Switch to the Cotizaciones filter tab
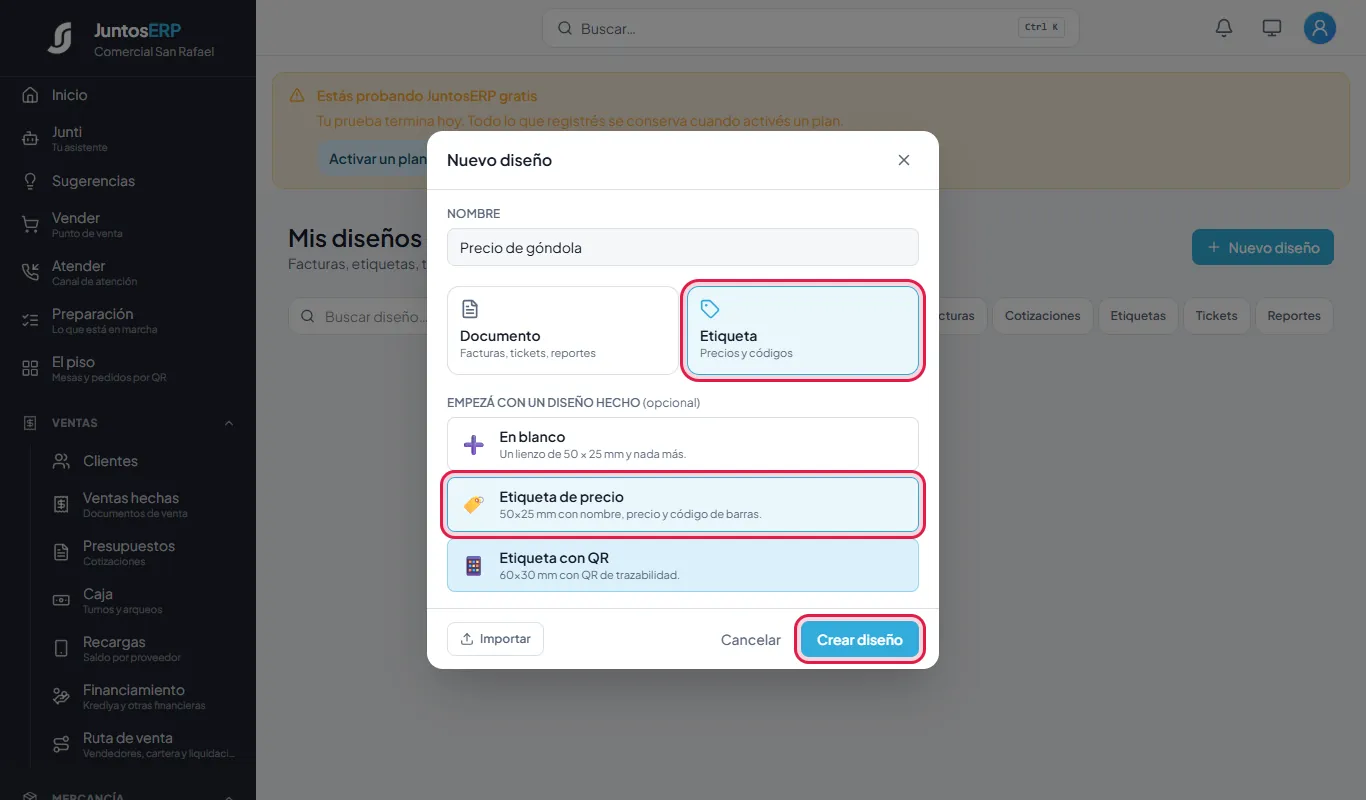The image size is (1366, 800). [x=1042, y=316]
